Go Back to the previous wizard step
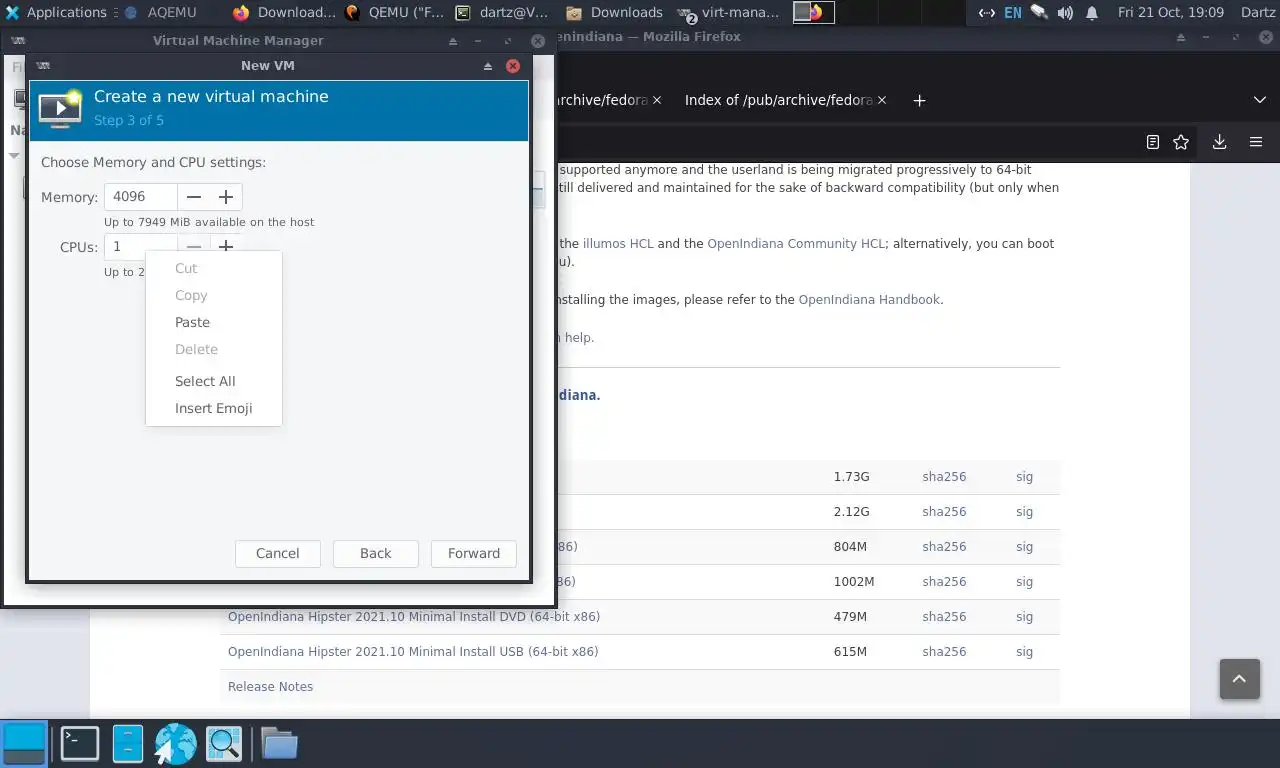1280x768 pixels. click(x=376, y=553)
